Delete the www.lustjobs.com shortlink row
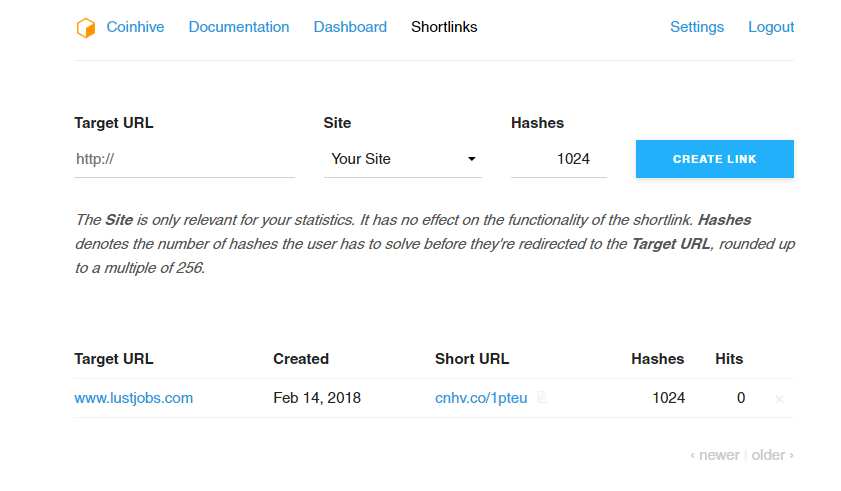The image size is (841, 491). pos(780,399)
